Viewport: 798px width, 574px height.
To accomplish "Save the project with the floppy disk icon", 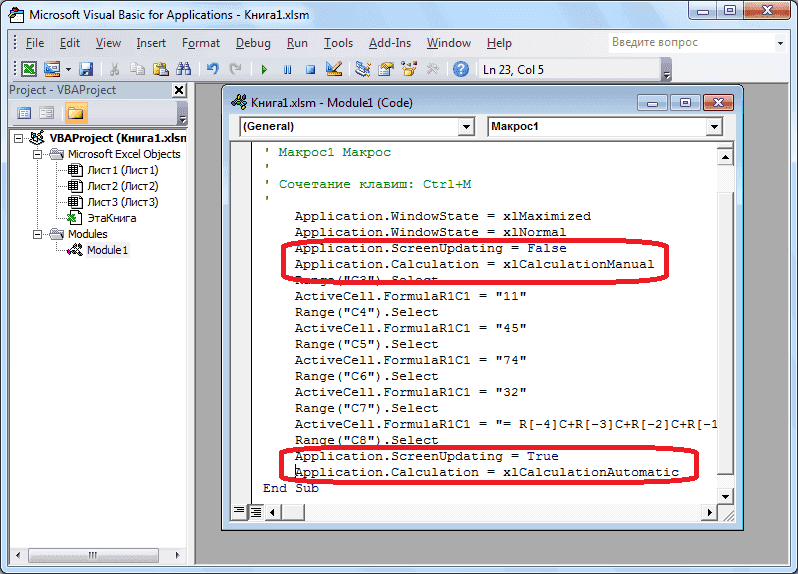I will tap(86, 69).
